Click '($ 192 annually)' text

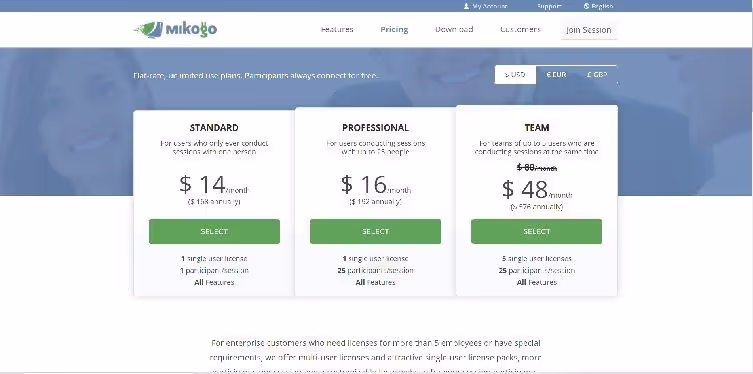[376, 202]
